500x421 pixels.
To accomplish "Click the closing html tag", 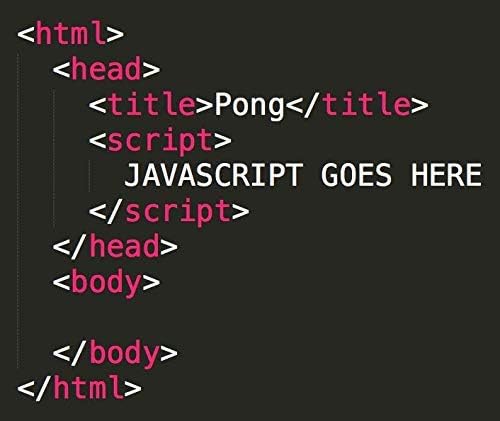I will pyautogui.click(x=79, y=387).
